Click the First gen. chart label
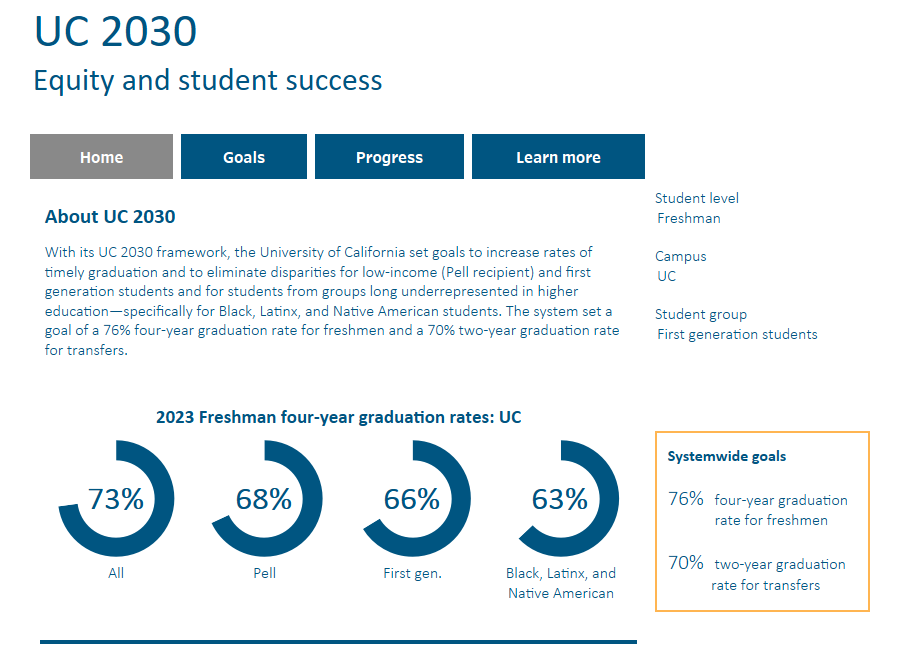 coord(412,573)
